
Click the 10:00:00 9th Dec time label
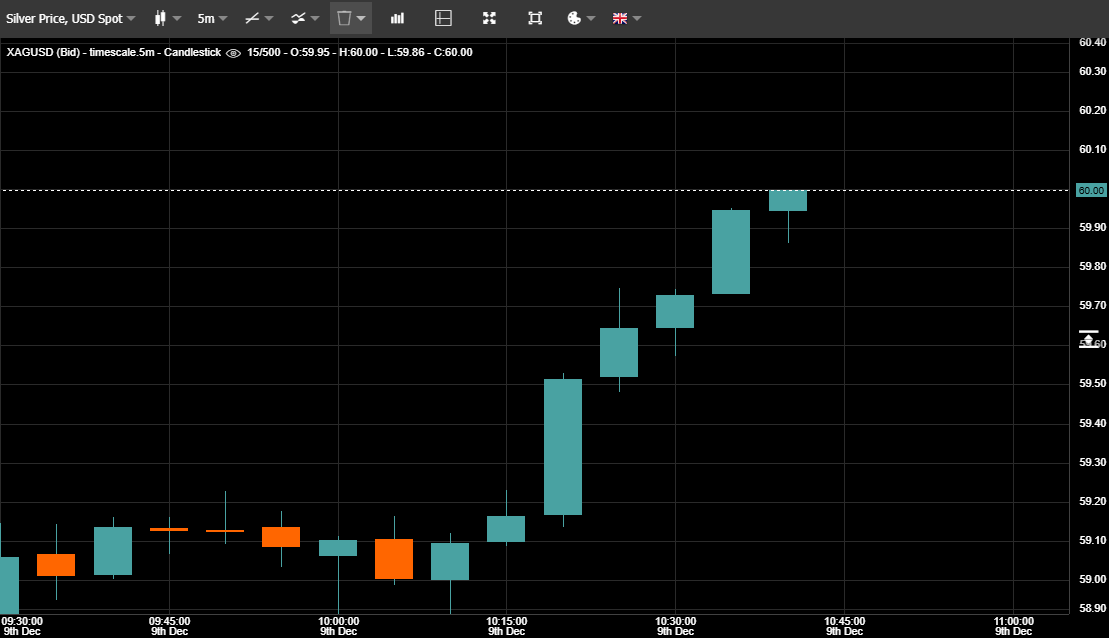pyautogui.click(x=338, y=626)
